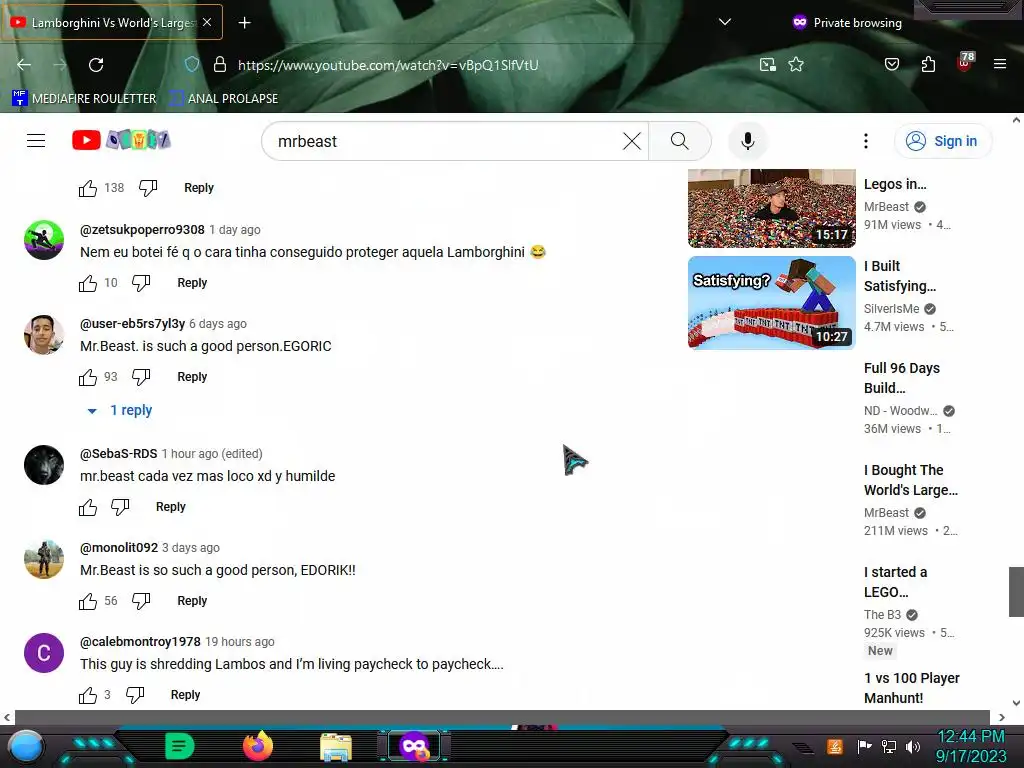Screen dimensions: 1024x768
Task: Open @calebmontroy1978's purple C avatar
Action: 44,652
